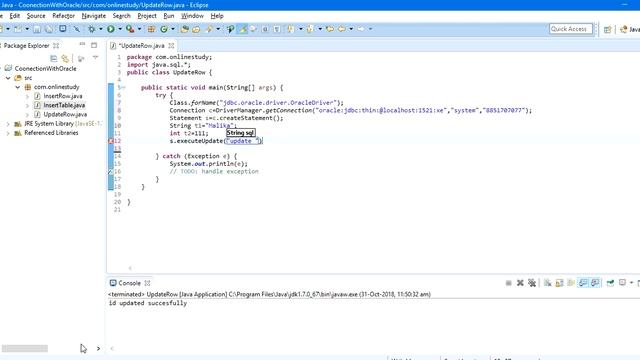Toggle Show Console When Standard Out Changes
640x360 pixels.
pyautogui.click(x=583, y=283)
